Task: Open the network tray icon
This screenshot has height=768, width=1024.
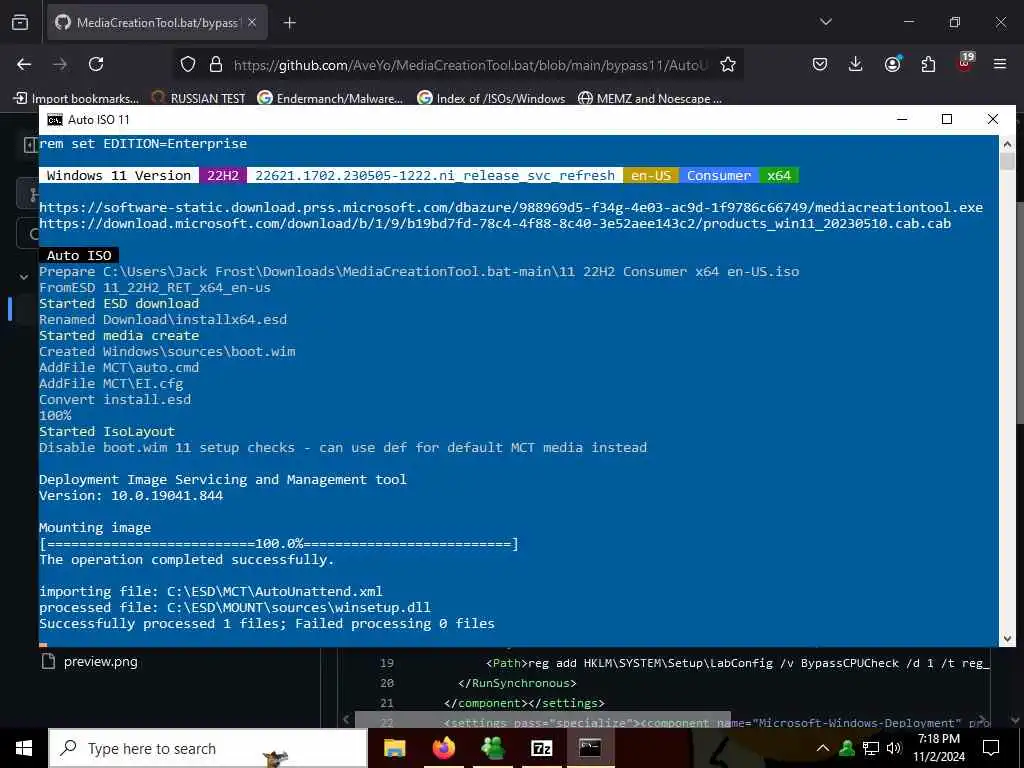Action: tap(871, 748)
